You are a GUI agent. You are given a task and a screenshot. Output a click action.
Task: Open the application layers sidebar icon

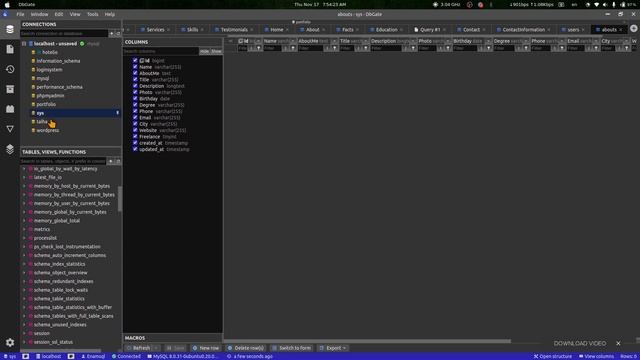[x=10, y=149]
